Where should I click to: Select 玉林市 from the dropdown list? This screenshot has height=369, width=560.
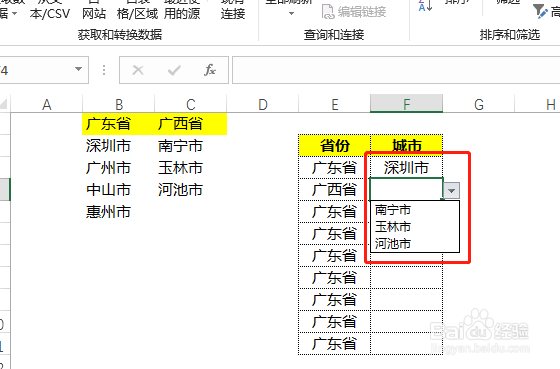415,226
